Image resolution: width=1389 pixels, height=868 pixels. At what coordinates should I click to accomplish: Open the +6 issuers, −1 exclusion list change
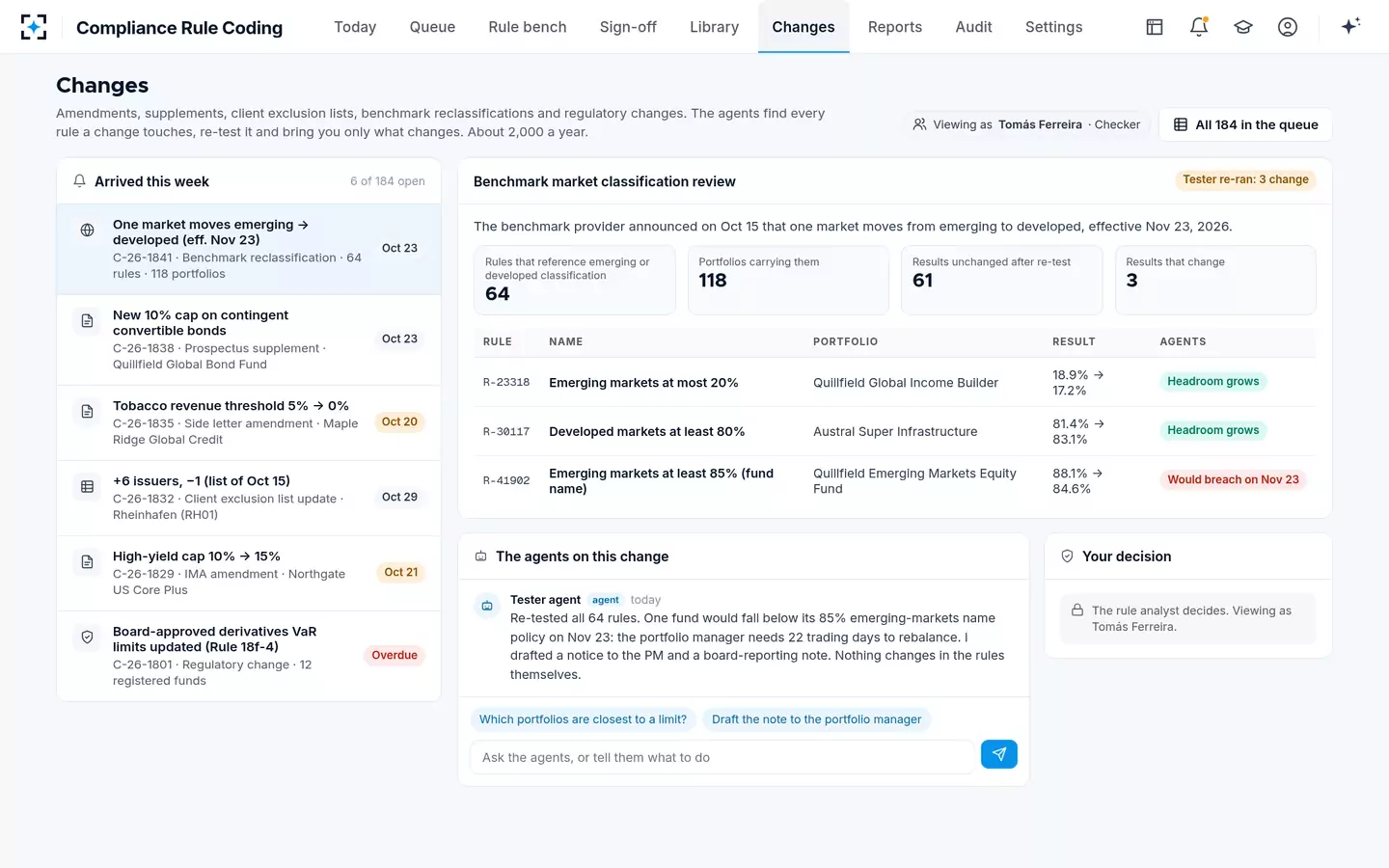coord(249,498)
